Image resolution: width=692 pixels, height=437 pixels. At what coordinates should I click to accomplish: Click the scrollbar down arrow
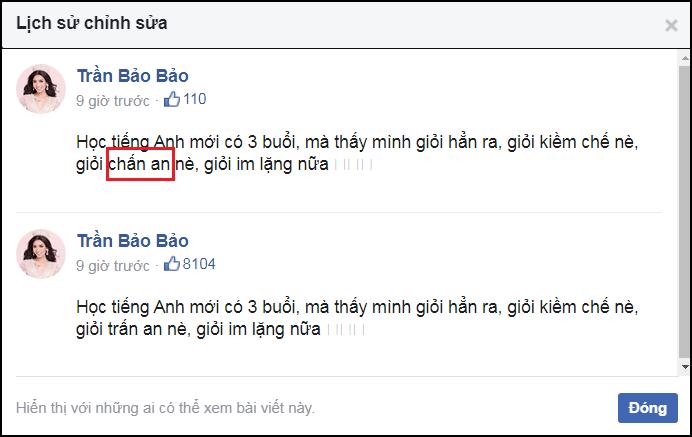point(684,367)
